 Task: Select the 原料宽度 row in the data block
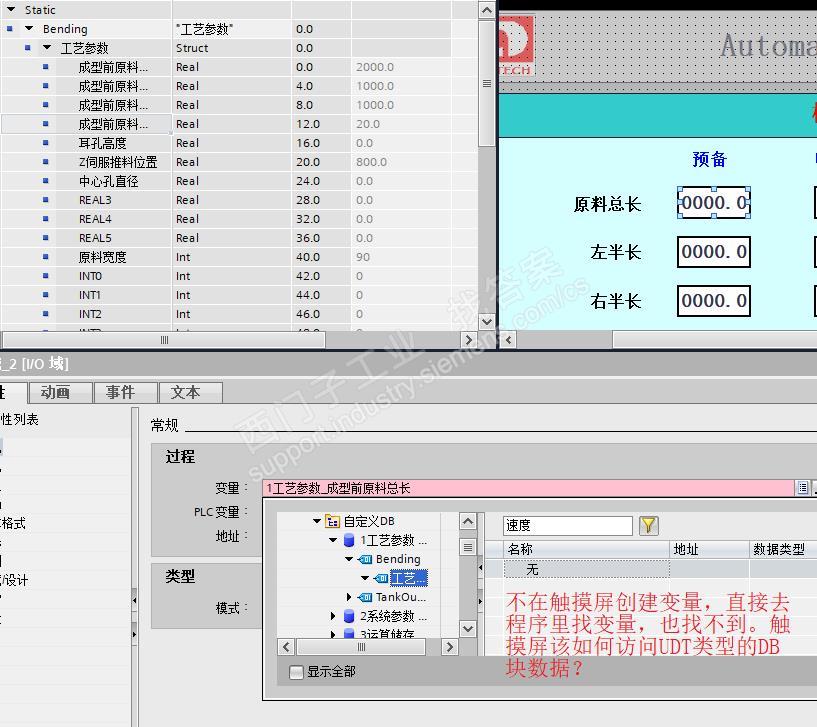pos(240,257)
